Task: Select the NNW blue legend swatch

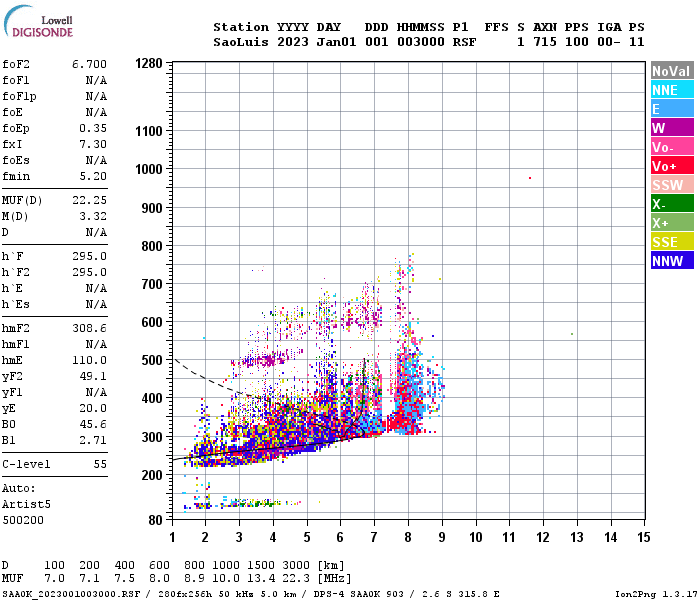Action: [672, 261]
